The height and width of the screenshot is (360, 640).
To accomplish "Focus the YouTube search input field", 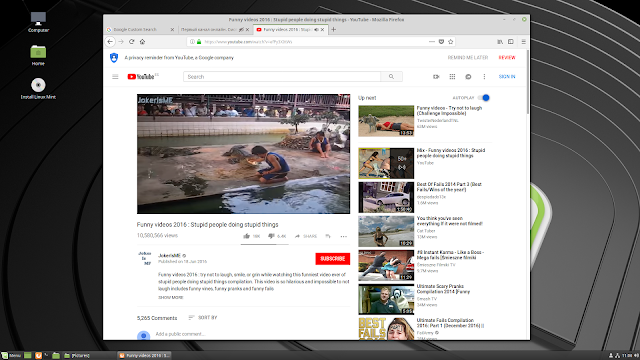I will click(x=282, y=77).
